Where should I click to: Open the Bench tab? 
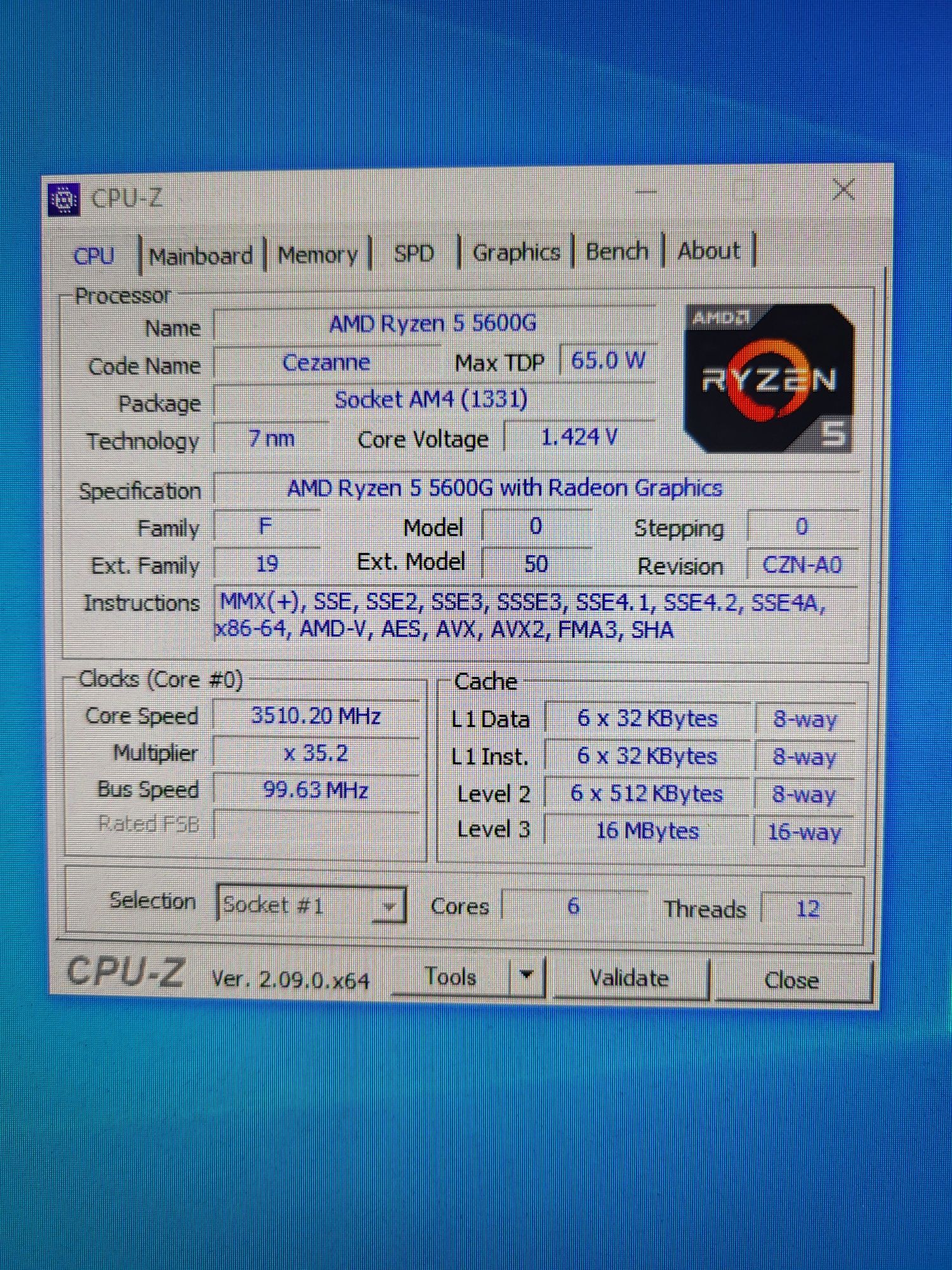(617, 251)
